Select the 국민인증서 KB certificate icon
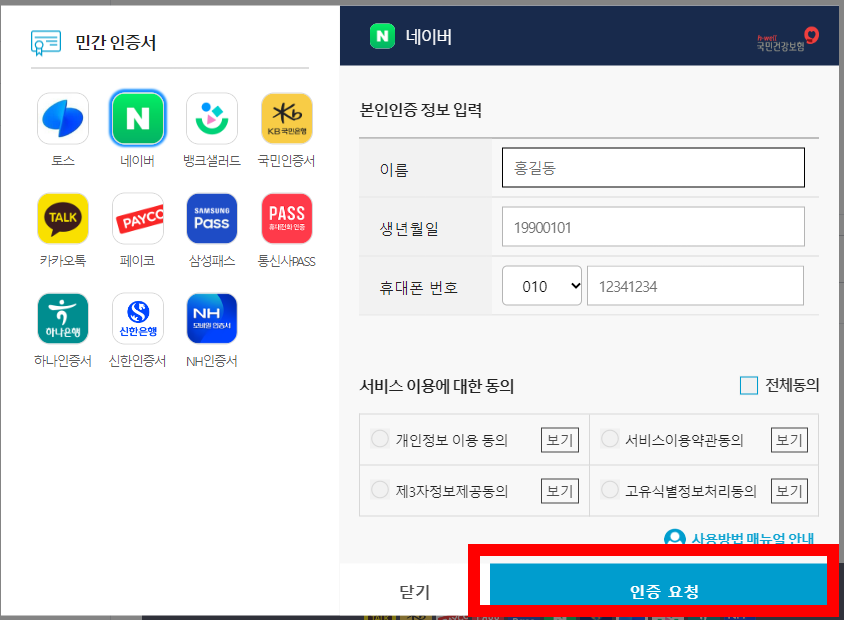The image size is (844, 620). pyautogui.click(x=285, y=117)
